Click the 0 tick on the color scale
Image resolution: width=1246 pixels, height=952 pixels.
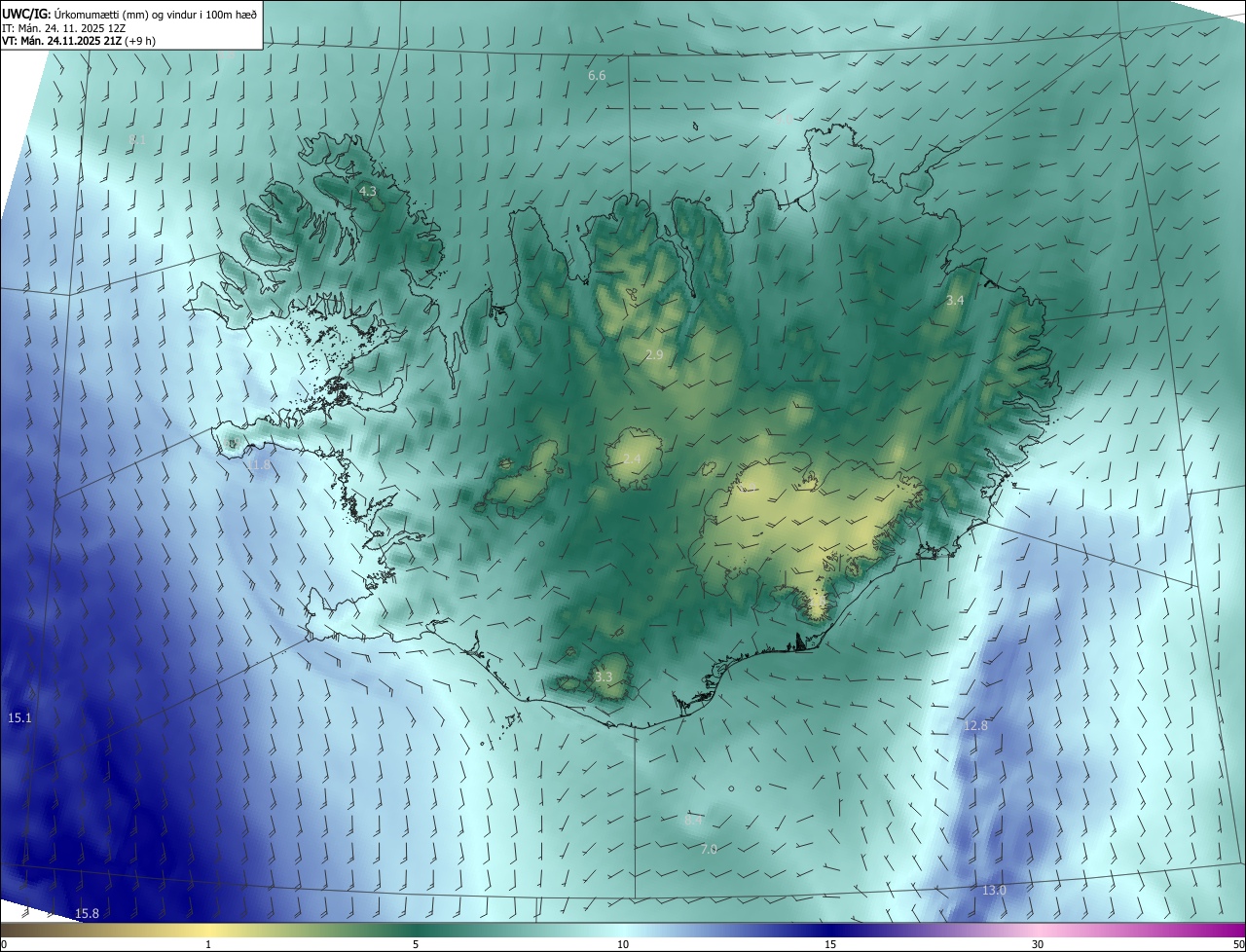point(4,944)
